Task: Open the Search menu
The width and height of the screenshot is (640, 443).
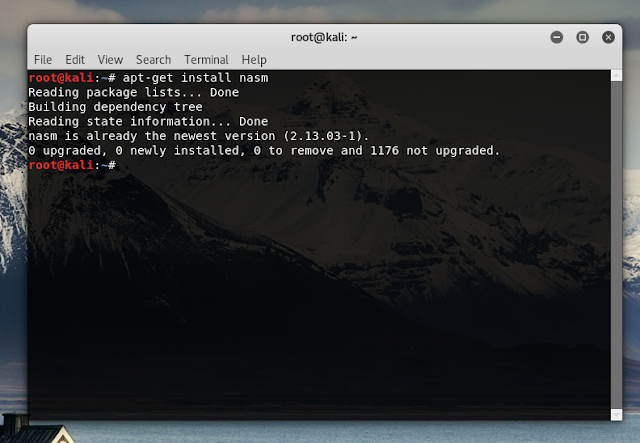Action: coord(153,60)
